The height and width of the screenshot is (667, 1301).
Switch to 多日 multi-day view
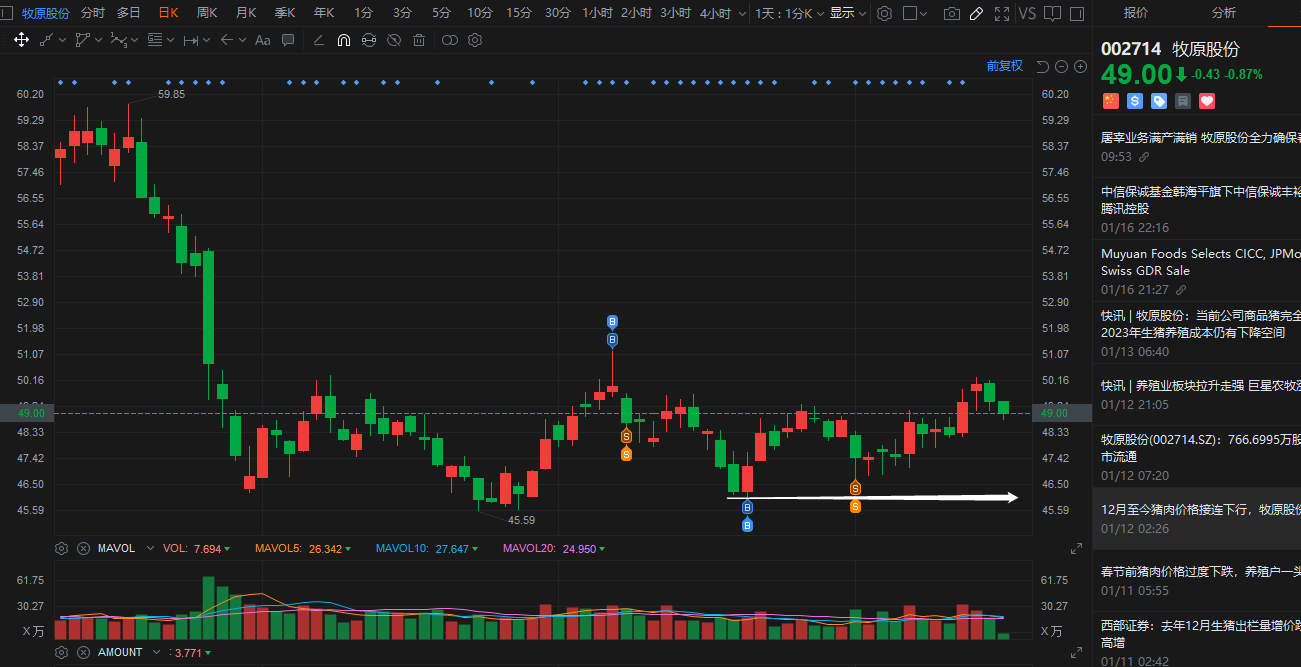pos(129,13)
